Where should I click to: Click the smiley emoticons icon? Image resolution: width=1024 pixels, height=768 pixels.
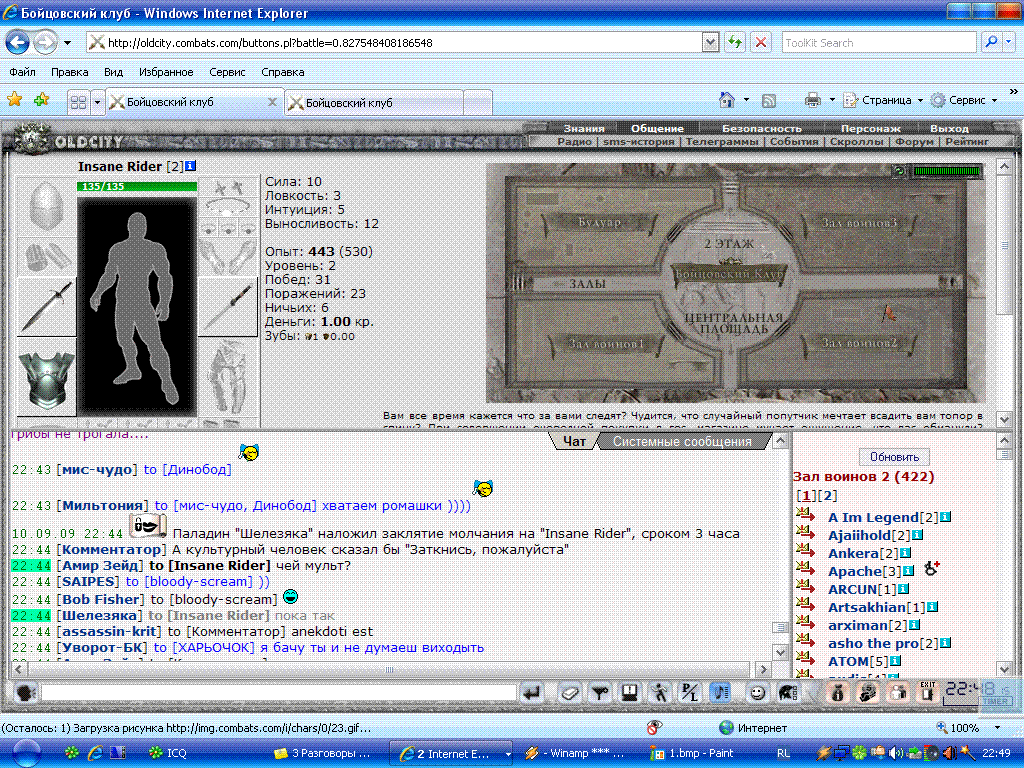[x=757, y=692]
